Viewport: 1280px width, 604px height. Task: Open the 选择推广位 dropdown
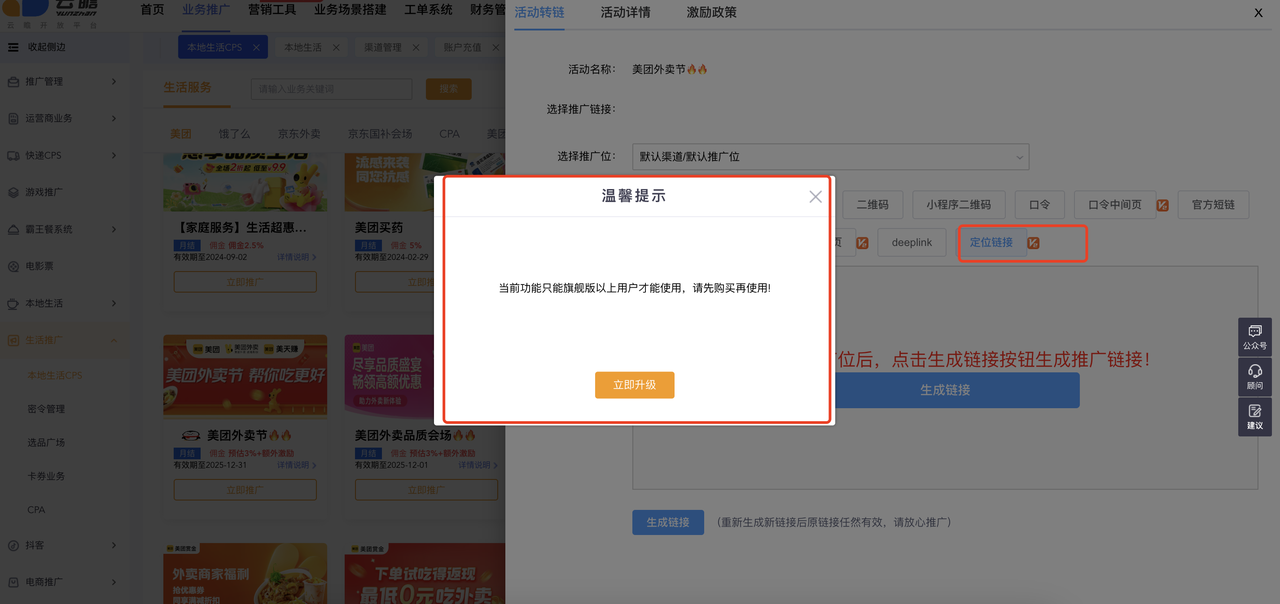click(x=830, y=157)
